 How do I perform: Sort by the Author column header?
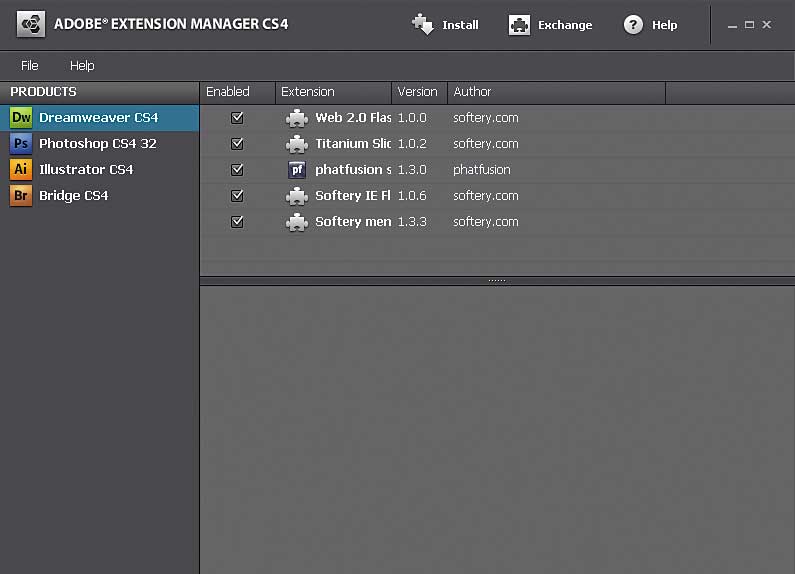pyautogui.click(x=557, y=92)
